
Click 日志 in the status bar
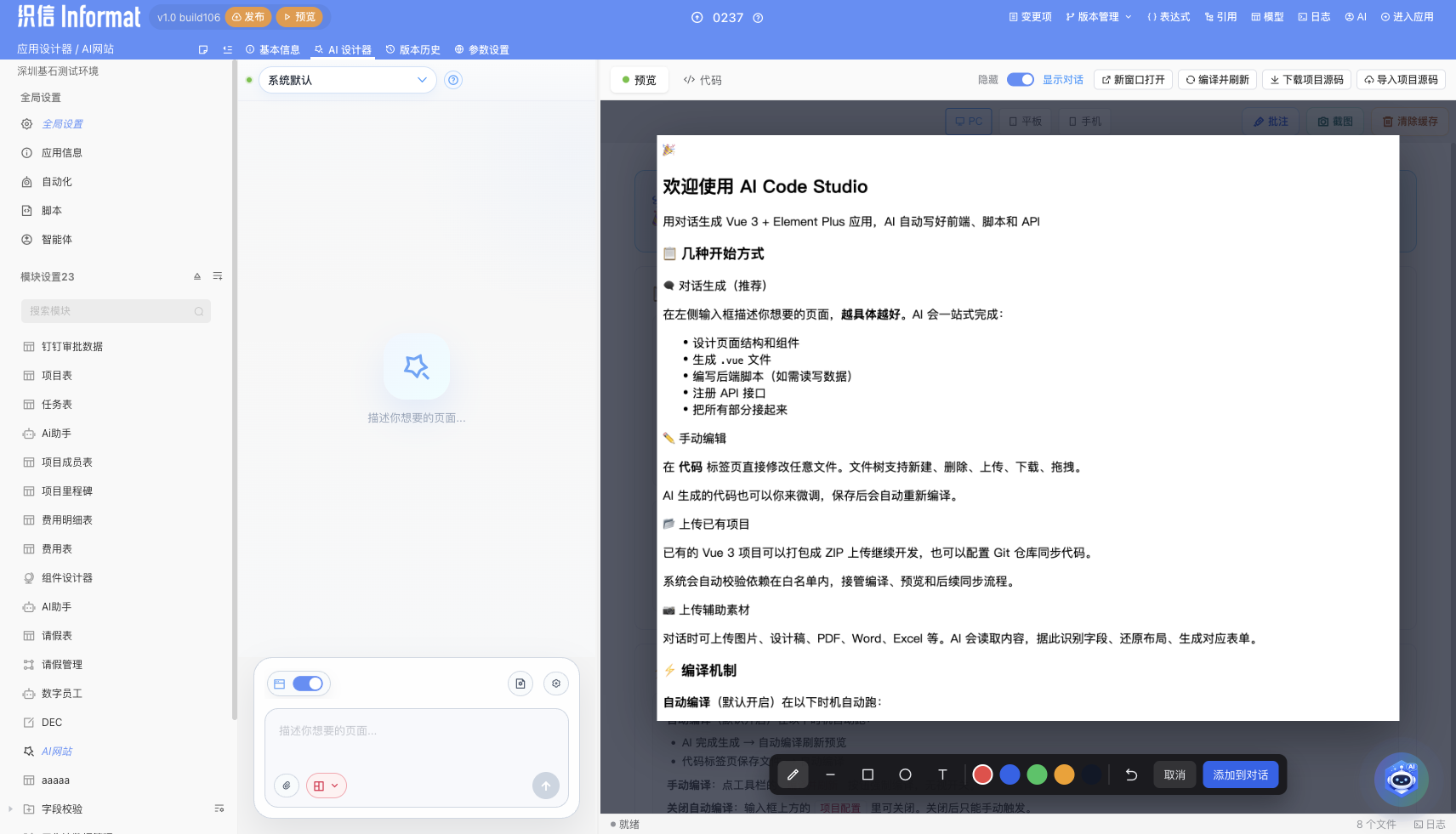point(1430,824)
